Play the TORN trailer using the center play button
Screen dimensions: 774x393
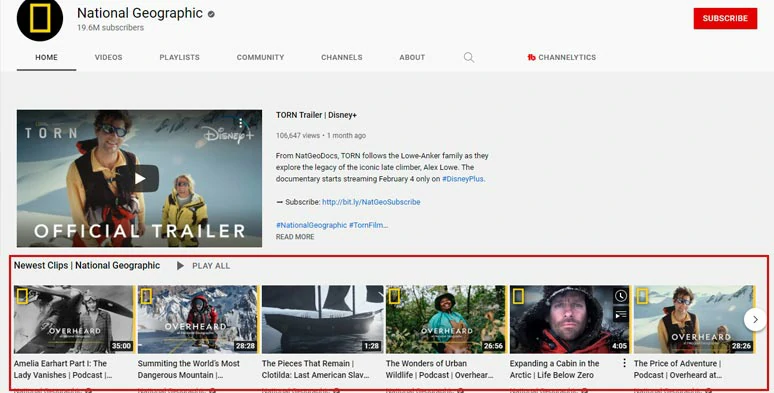(x=140, y=178)
